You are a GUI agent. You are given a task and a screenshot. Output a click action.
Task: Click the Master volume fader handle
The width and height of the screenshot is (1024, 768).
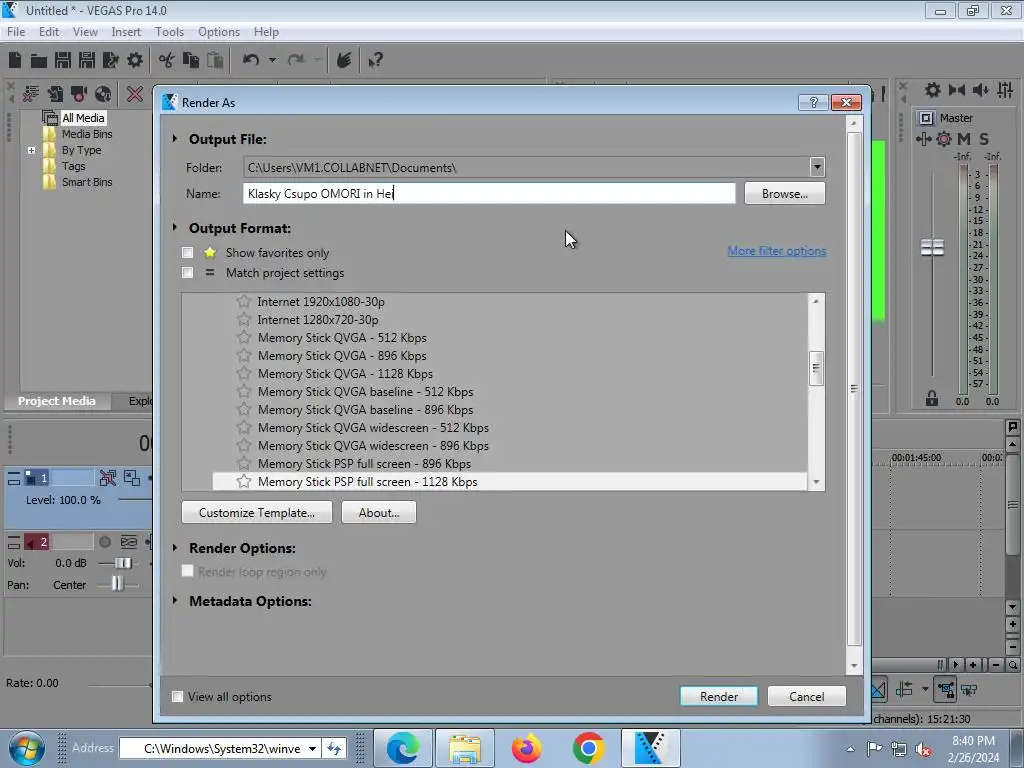932,248
